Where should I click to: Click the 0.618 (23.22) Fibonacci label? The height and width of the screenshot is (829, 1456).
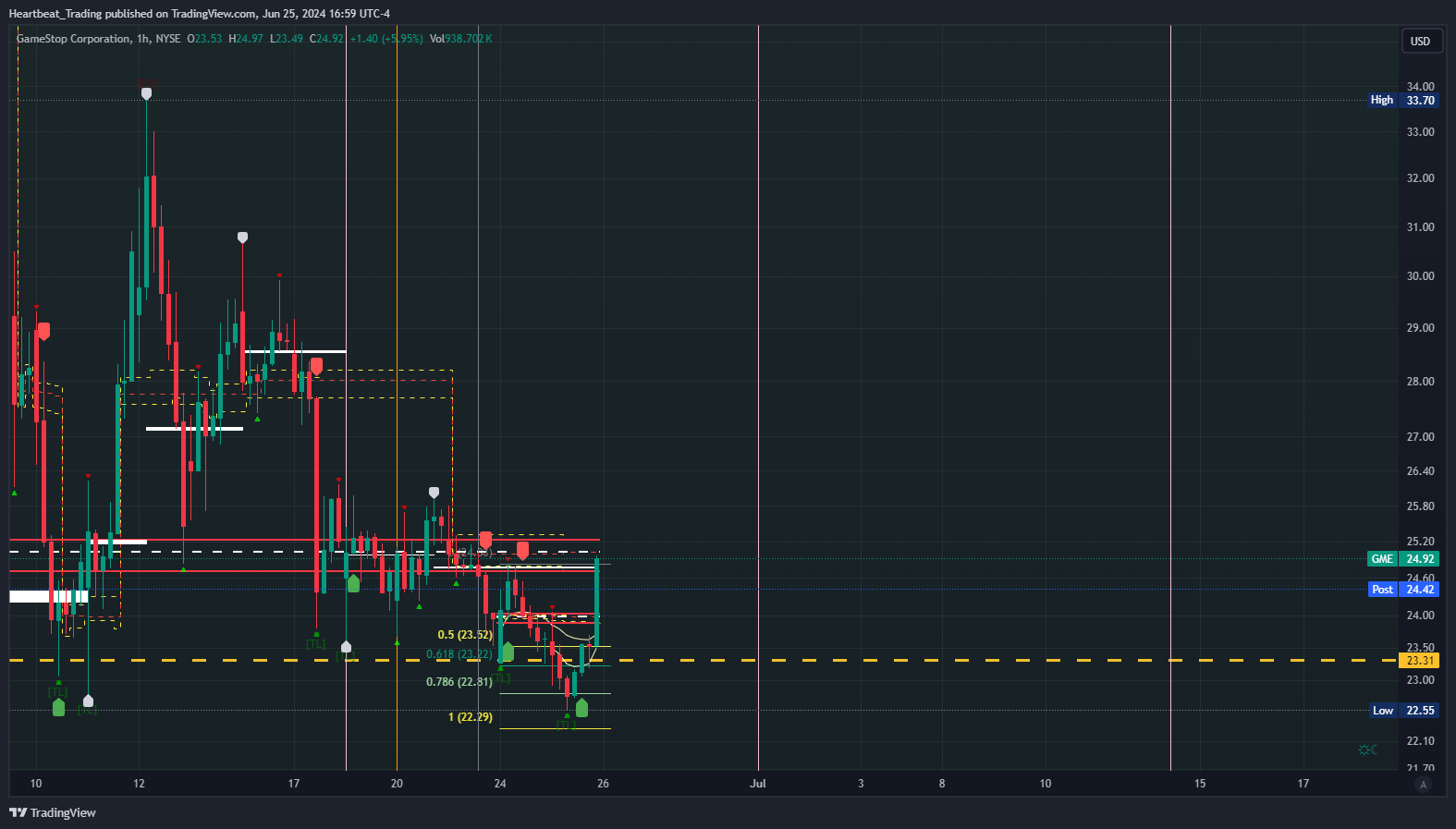[x=459, y=654]
